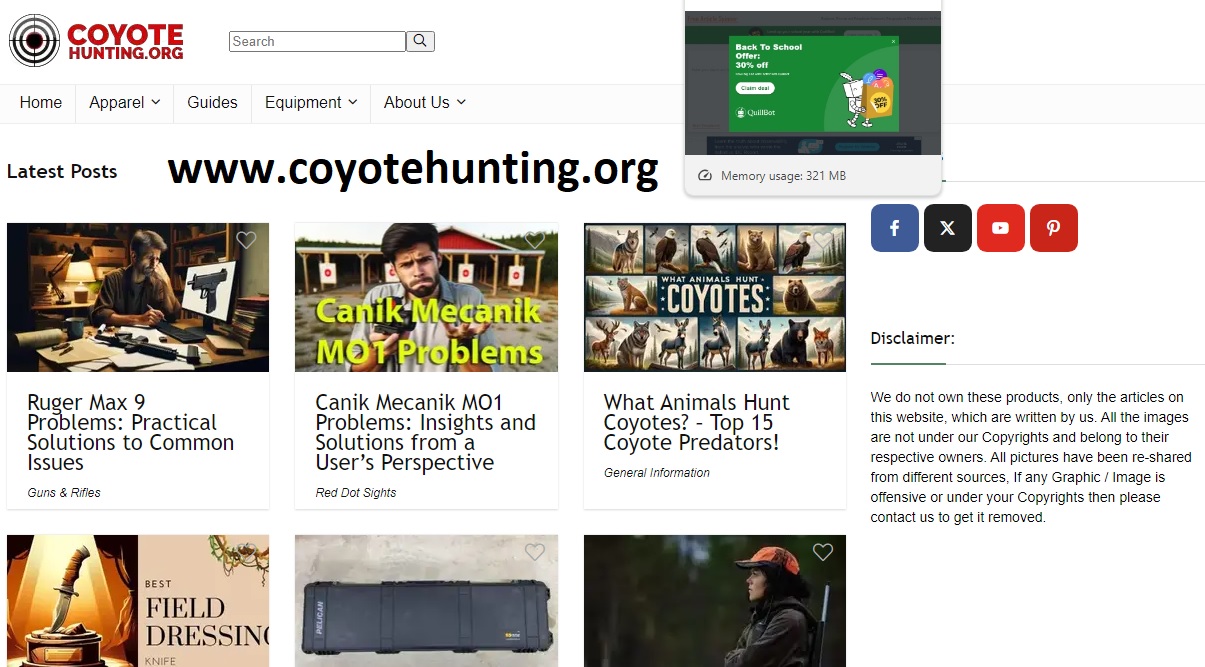Click the magnifier search button
1205x667 pixels.
tap(421, 41)
